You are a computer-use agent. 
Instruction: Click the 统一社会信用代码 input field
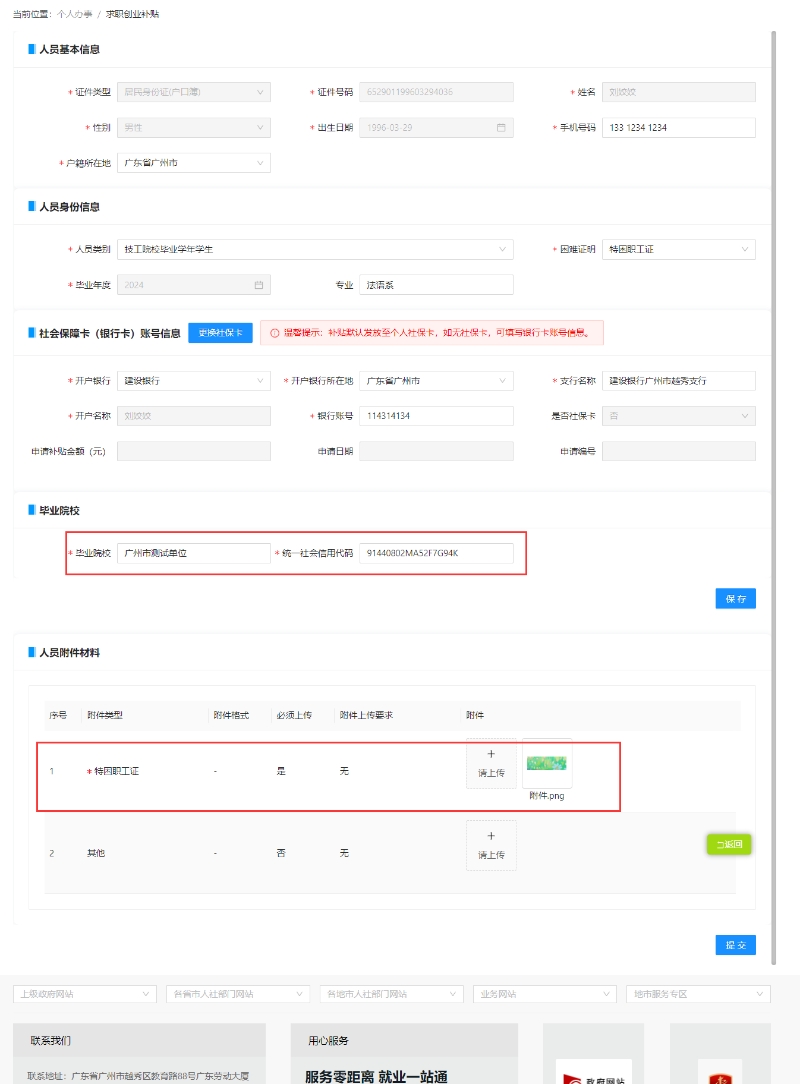(x=436, y=553)
